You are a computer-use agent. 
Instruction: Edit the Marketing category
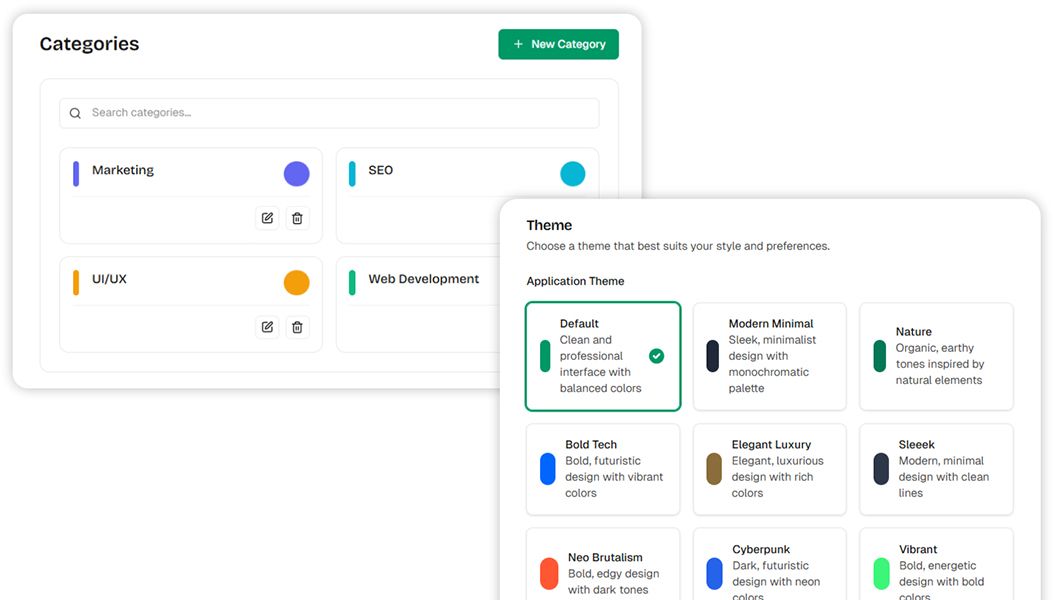tap(268, 218)
